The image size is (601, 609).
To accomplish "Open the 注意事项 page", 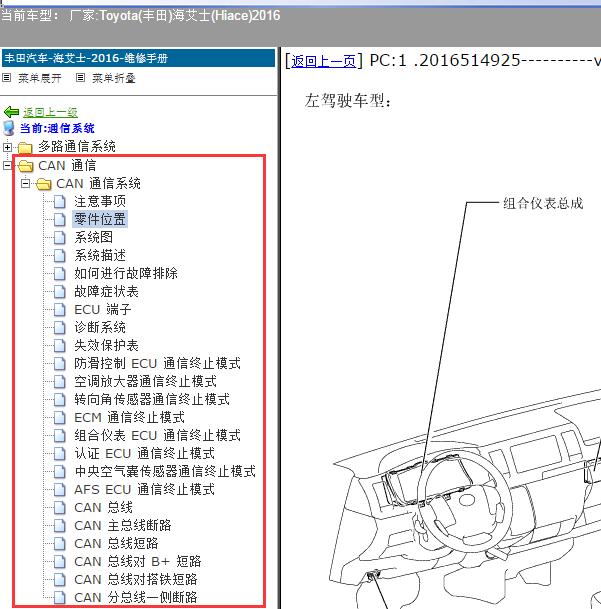I will pyautogui.click(x=100, y=202).
